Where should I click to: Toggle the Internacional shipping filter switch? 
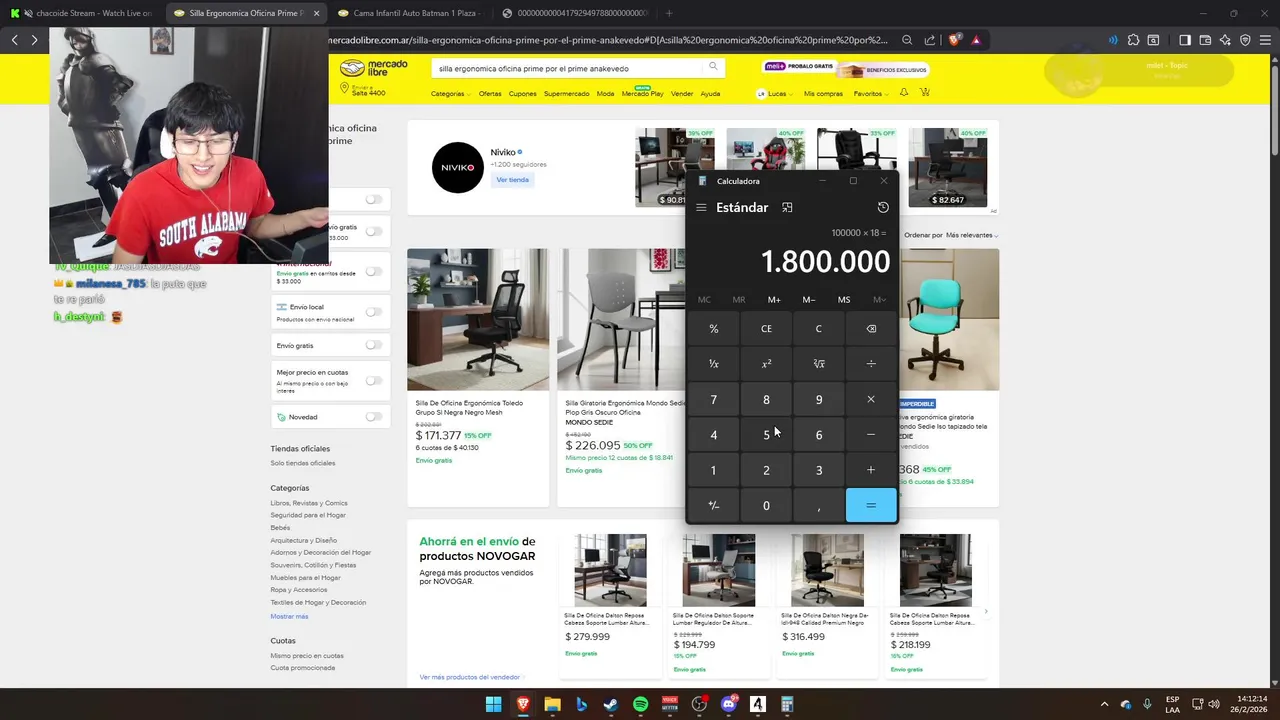373,271
